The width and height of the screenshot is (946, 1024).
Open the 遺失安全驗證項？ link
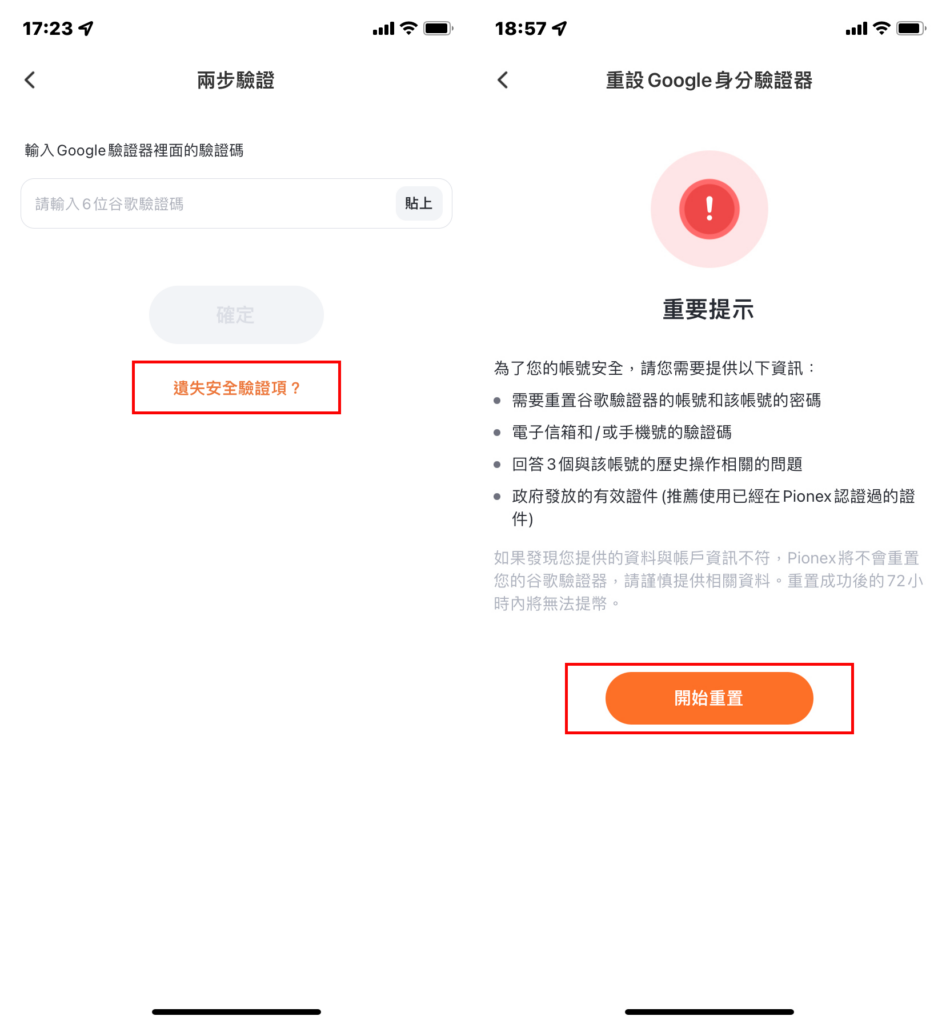[x=236, y=388]
